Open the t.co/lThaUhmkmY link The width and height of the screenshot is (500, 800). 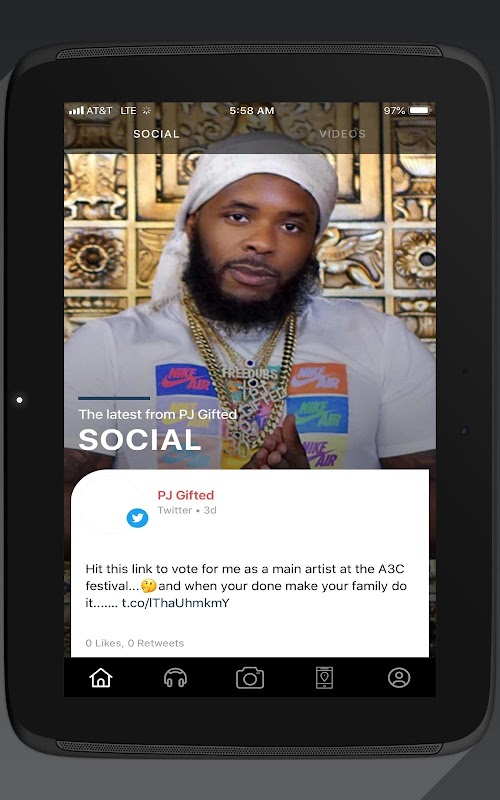pos(176,603)
